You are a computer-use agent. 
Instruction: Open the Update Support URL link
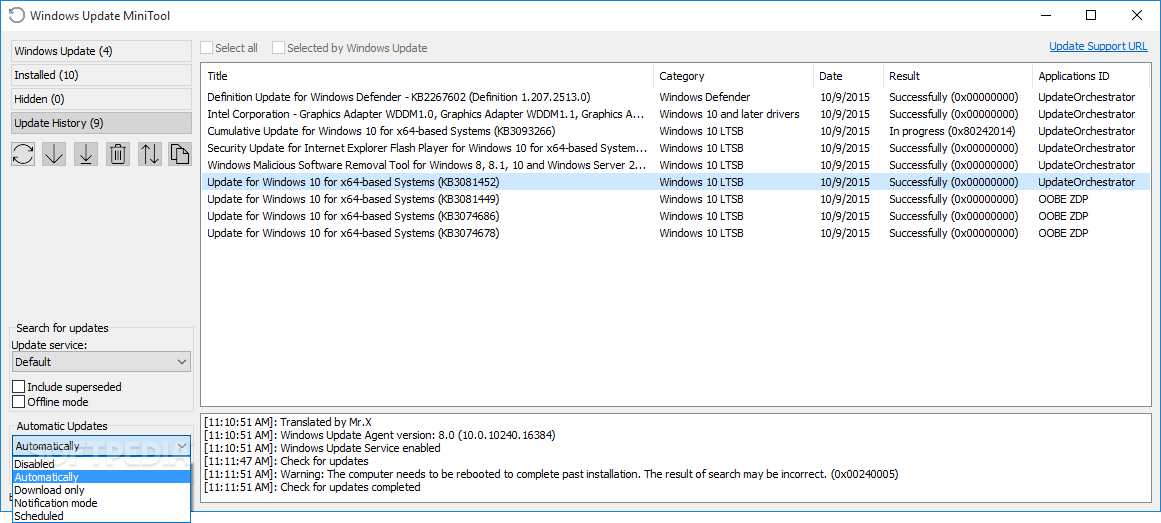click(1098, 46)
